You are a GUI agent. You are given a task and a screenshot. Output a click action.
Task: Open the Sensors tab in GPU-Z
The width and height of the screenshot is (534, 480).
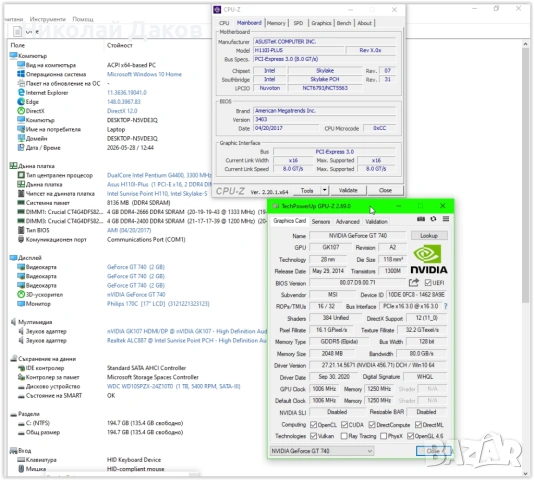321,221
